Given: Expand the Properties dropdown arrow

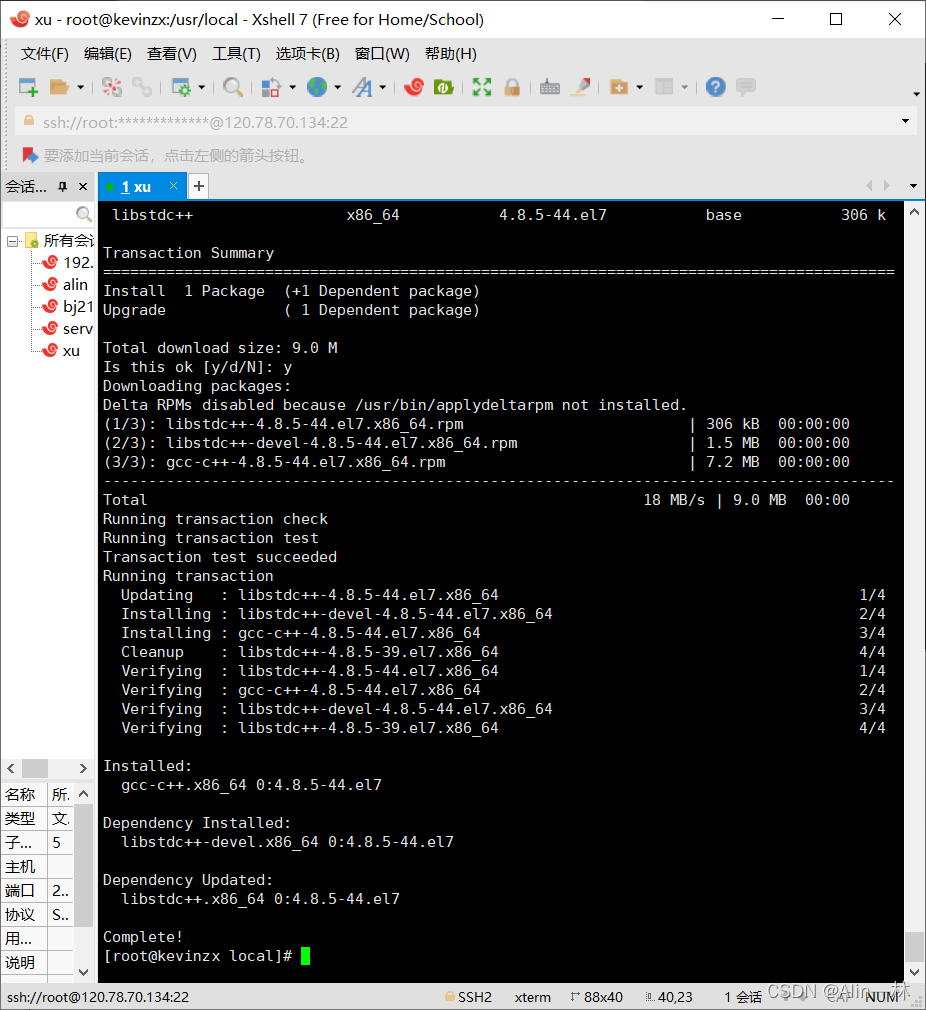Looking at the screenshot, I should pyautogui.click(x=202, y=87).
